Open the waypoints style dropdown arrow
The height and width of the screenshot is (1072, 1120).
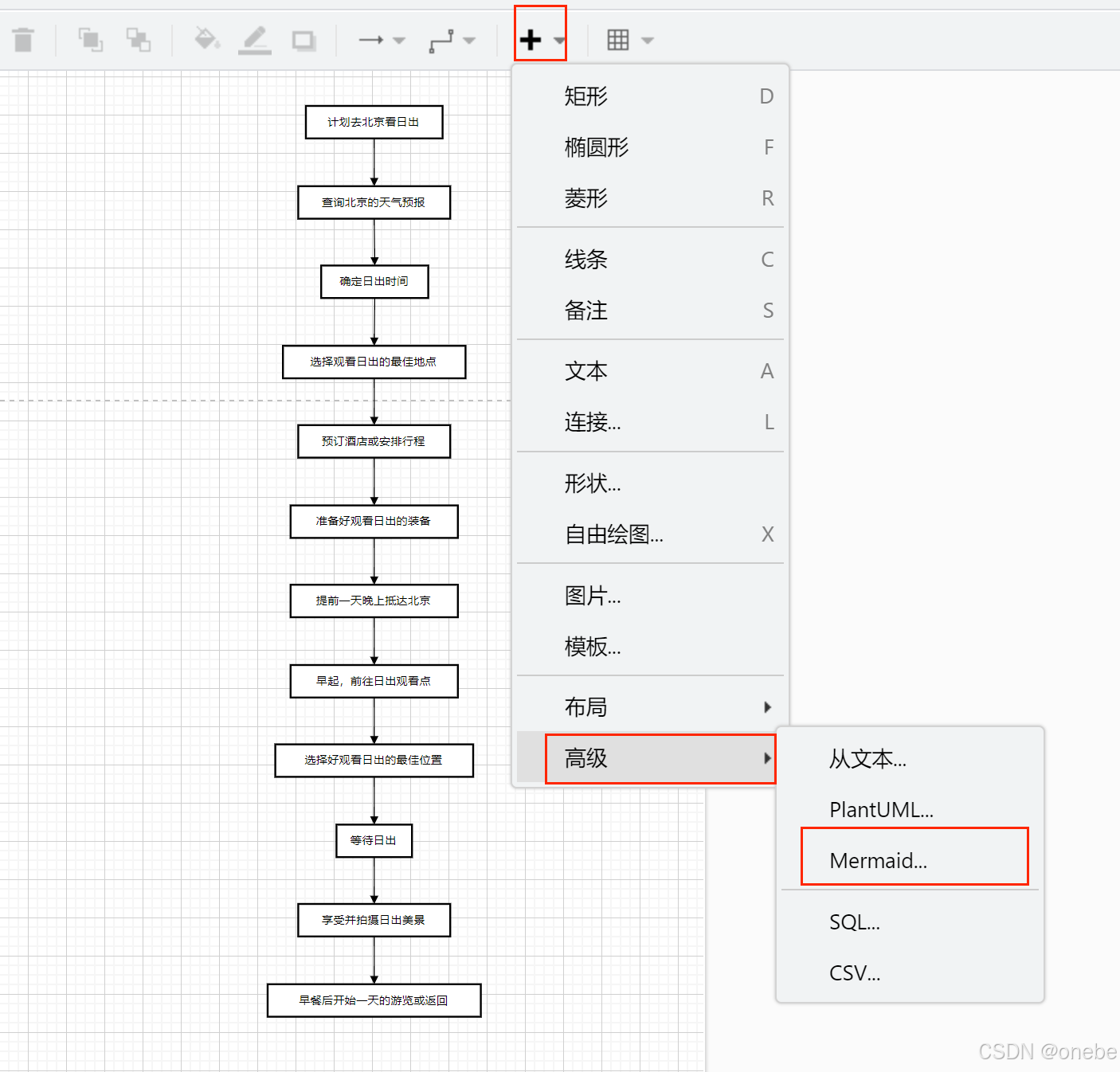[x=469, y=41]
